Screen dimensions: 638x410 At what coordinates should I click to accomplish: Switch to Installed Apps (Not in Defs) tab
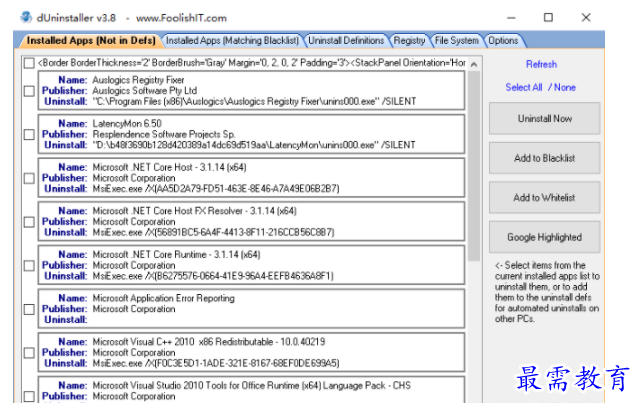tap(91, 41)
